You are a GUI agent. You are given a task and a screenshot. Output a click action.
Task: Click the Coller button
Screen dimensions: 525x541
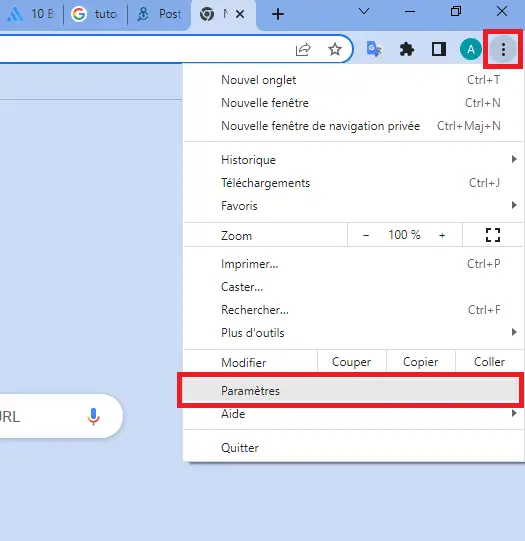pos(489,362)
